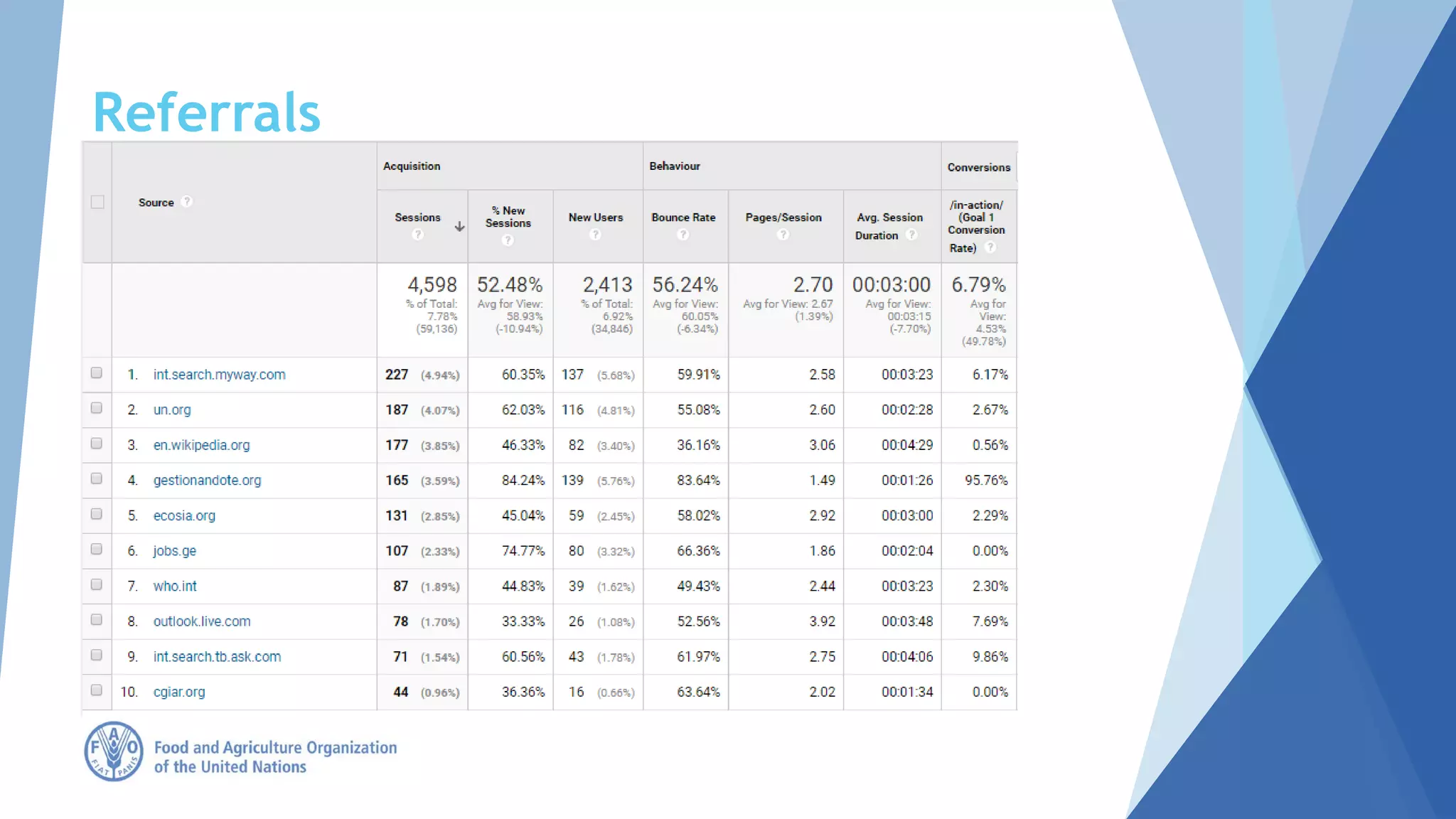
Task: Click overall pages/session value 2.70
Action: 813,285
